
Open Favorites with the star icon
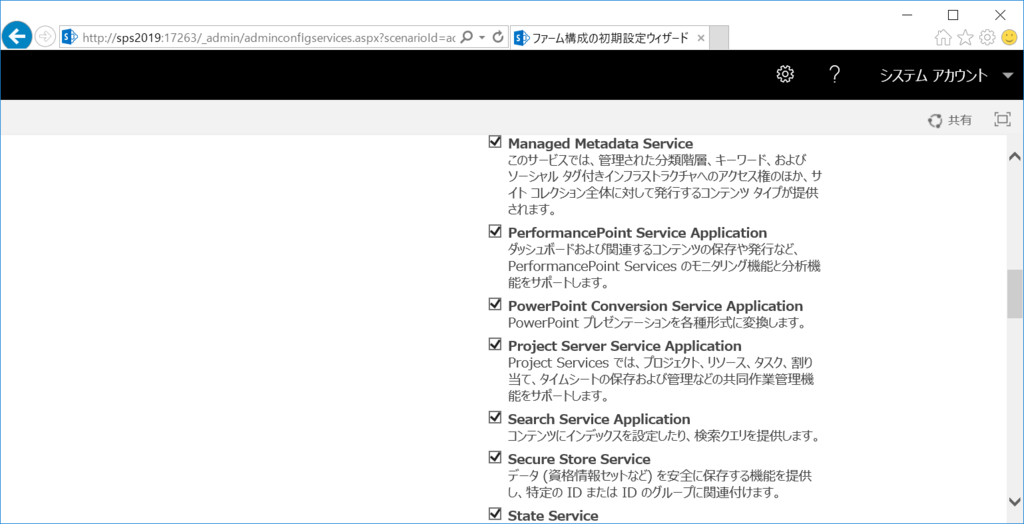[965, 38]
